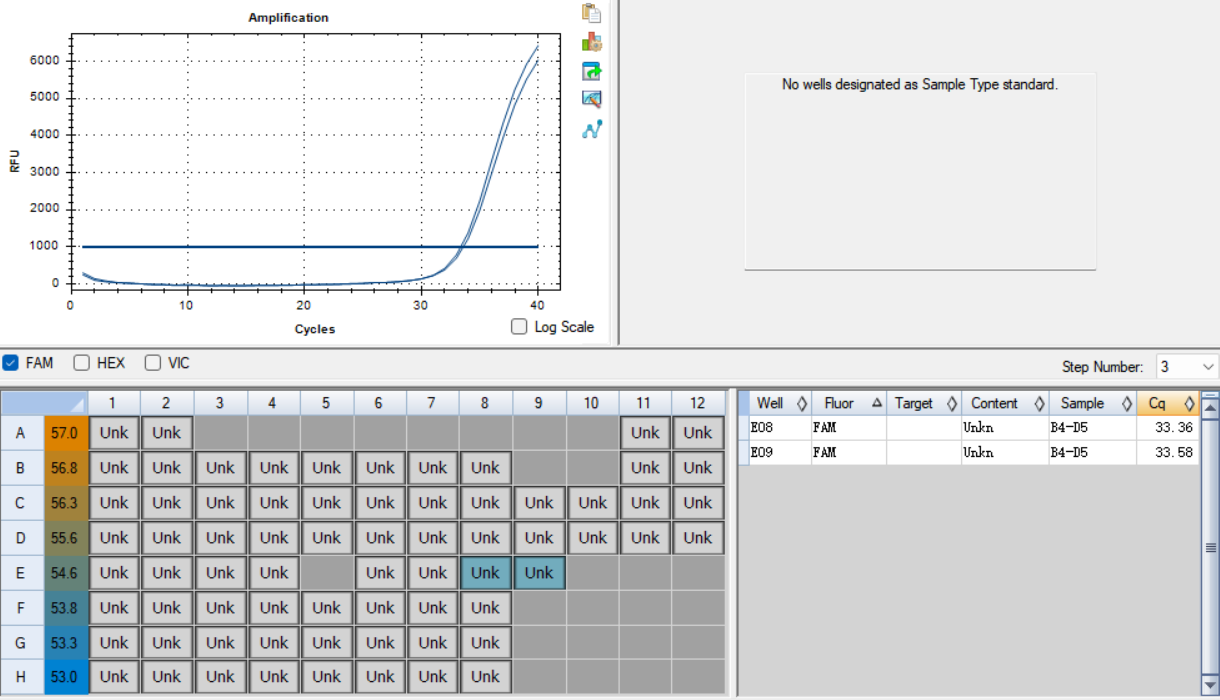Screen dimensions: 1220x700
Task: Click the 55.6 gradient temperature cell
Action: [x=66, y=538]
